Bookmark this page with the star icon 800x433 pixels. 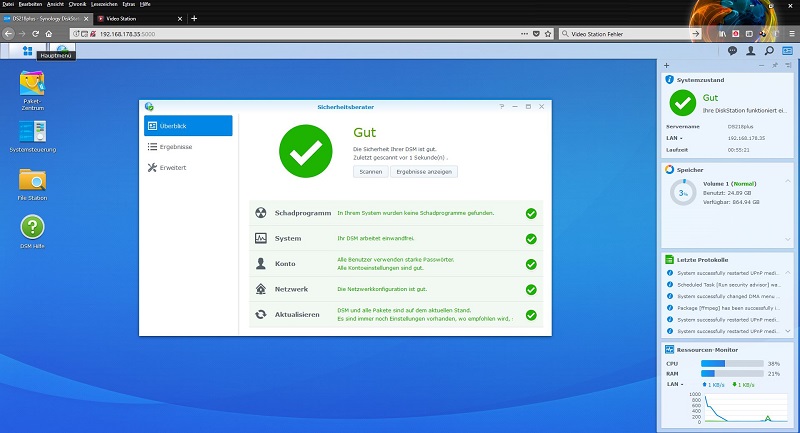[548, 34]
